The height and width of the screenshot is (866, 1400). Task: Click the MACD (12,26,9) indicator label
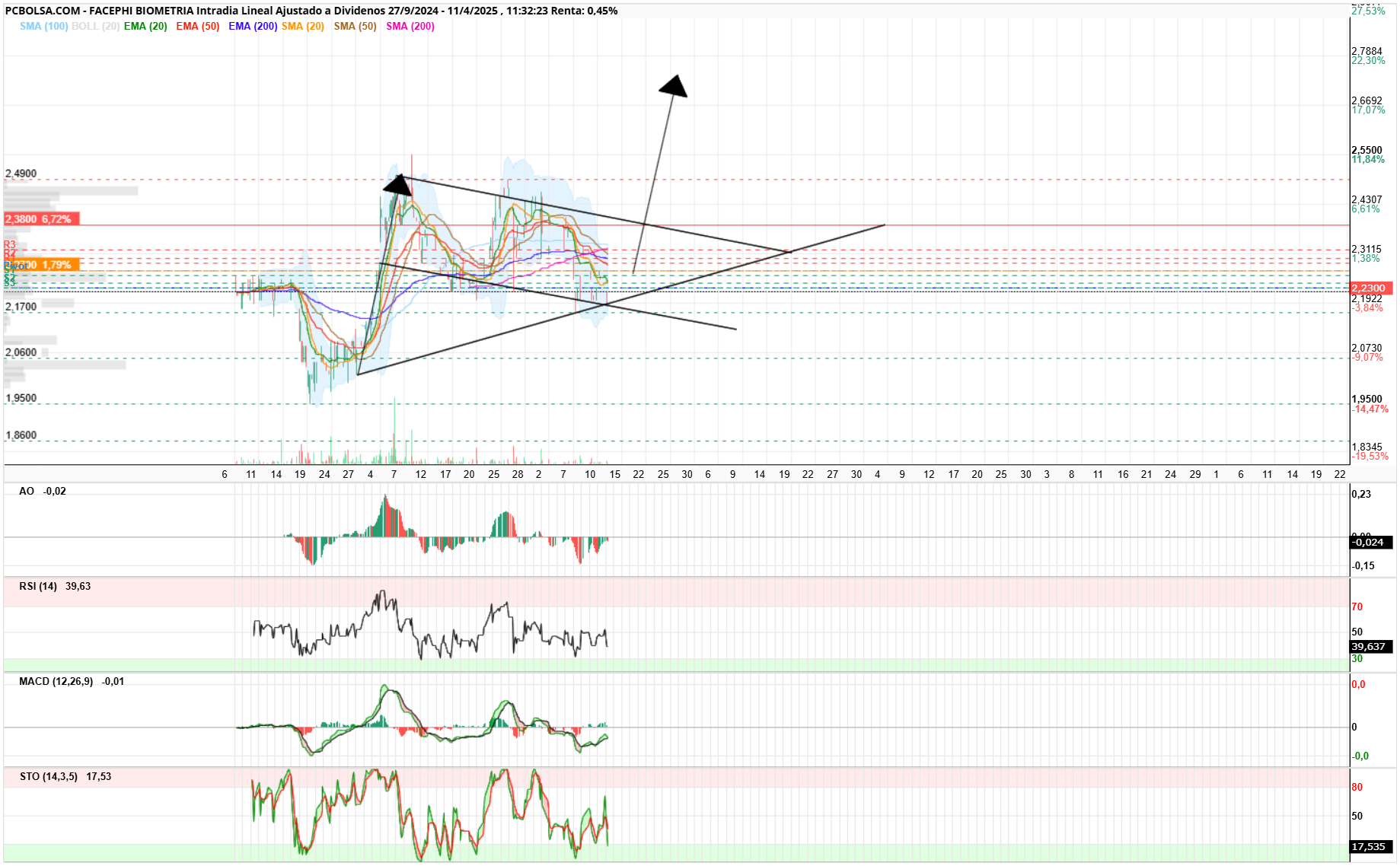pos(72,682)
